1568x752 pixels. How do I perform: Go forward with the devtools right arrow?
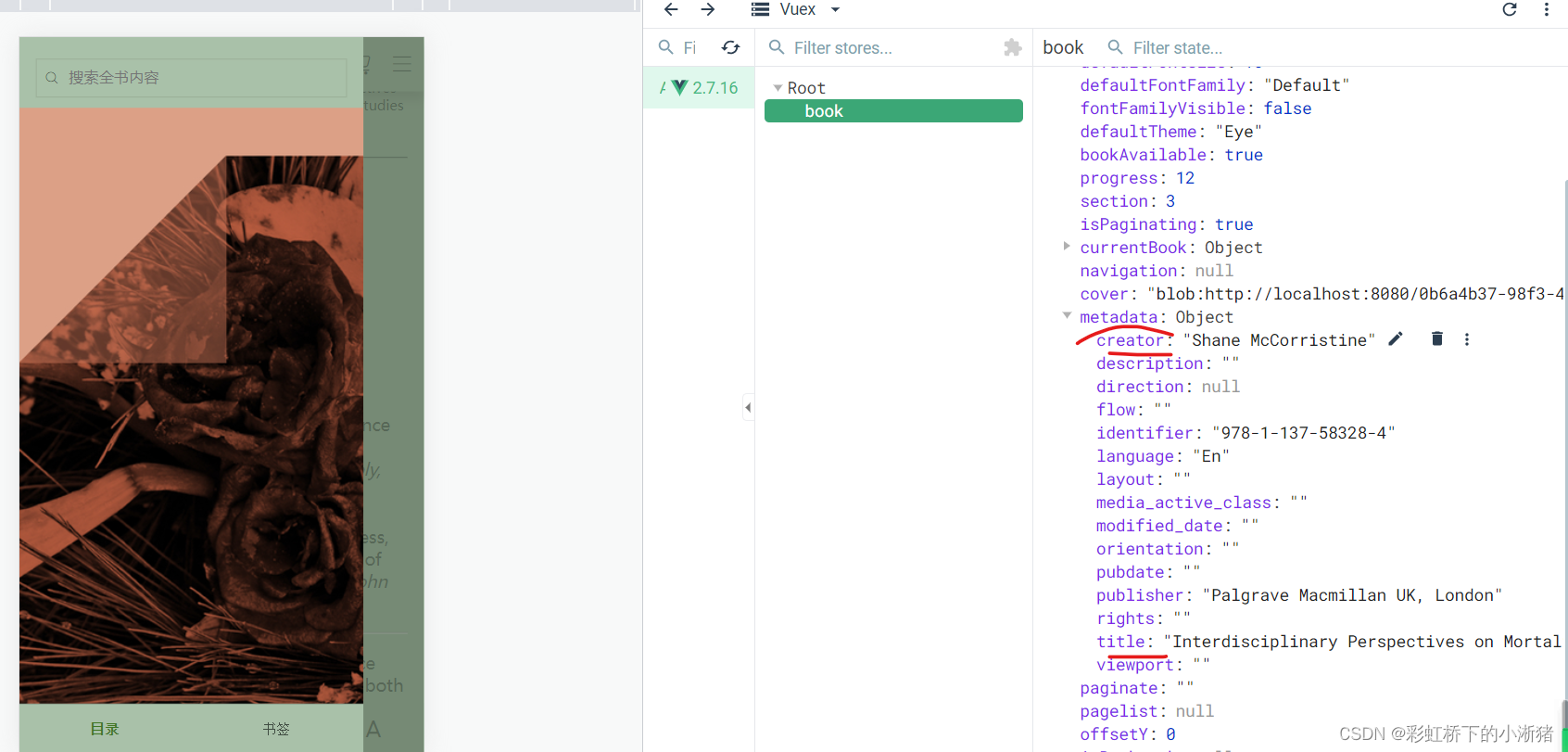click(708, 9)
